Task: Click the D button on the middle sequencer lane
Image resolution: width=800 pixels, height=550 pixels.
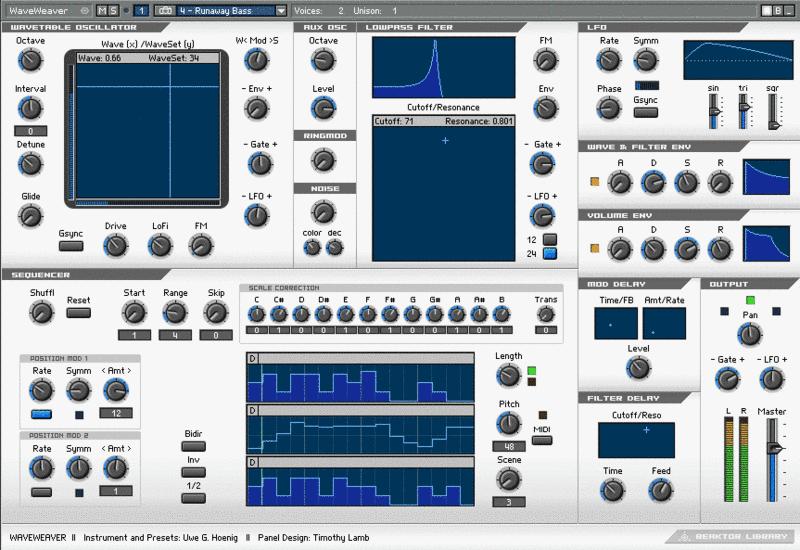Action: pyautogui.click(x=252, y=411)
